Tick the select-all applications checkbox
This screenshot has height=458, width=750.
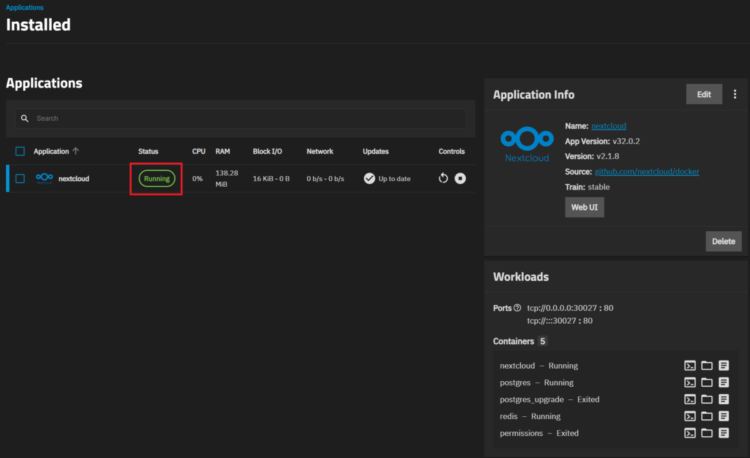(x=20, y=151)
